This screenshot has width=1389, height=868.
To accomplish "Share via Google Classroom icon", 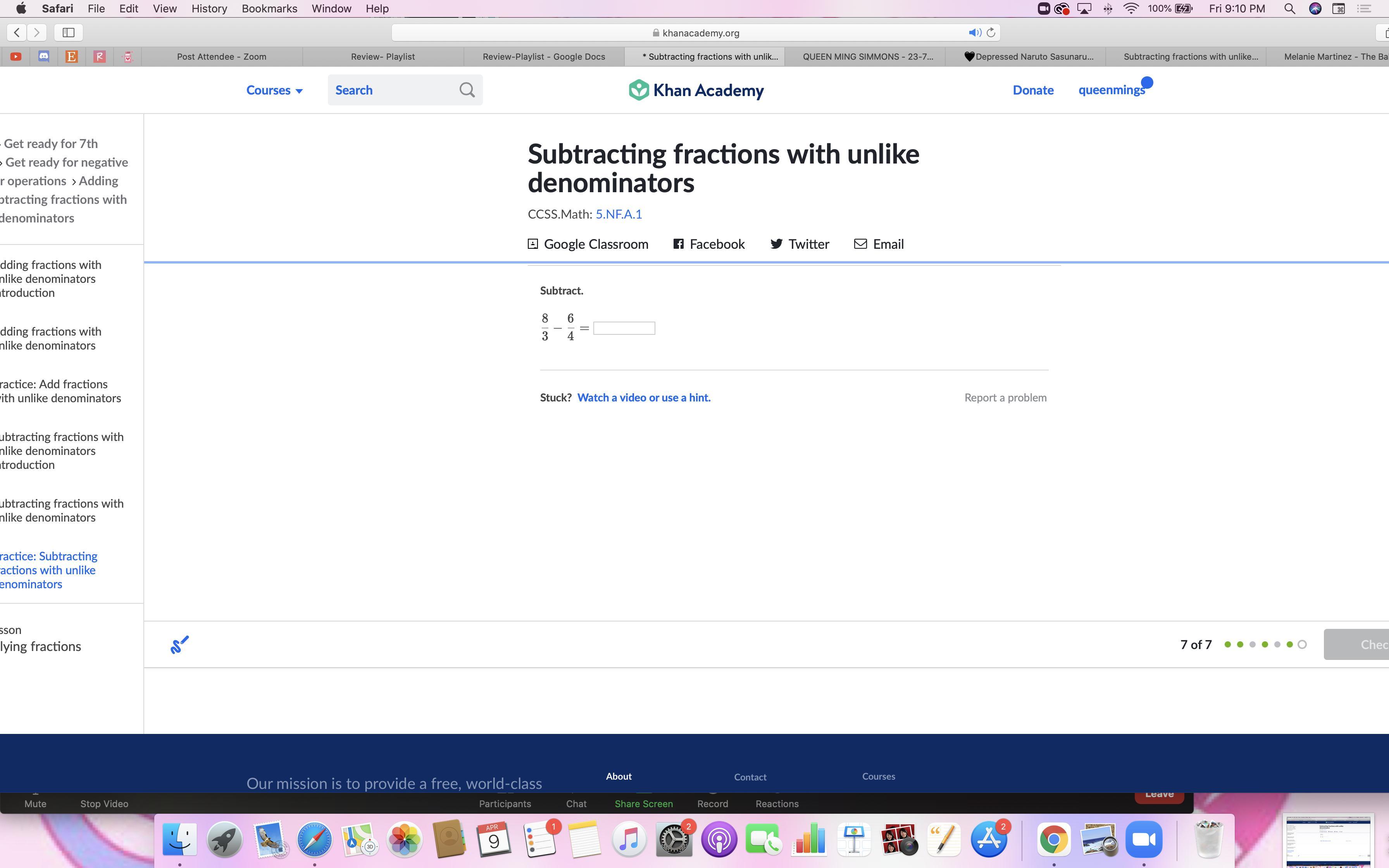I will click(x=533, y=244).
